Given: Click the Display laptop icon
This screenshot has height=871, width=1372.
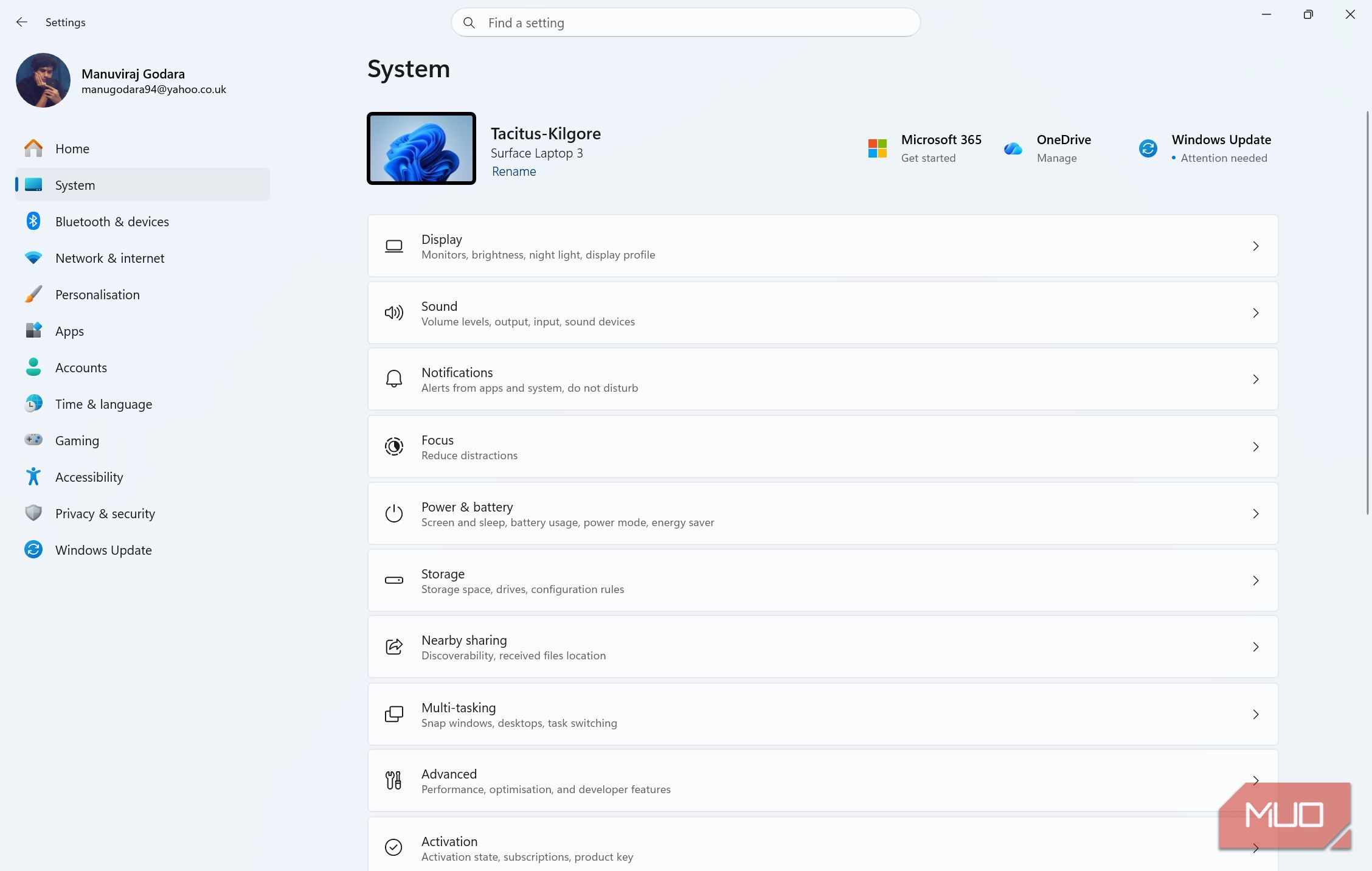Looking at the screenshot, I should (394, 246).
